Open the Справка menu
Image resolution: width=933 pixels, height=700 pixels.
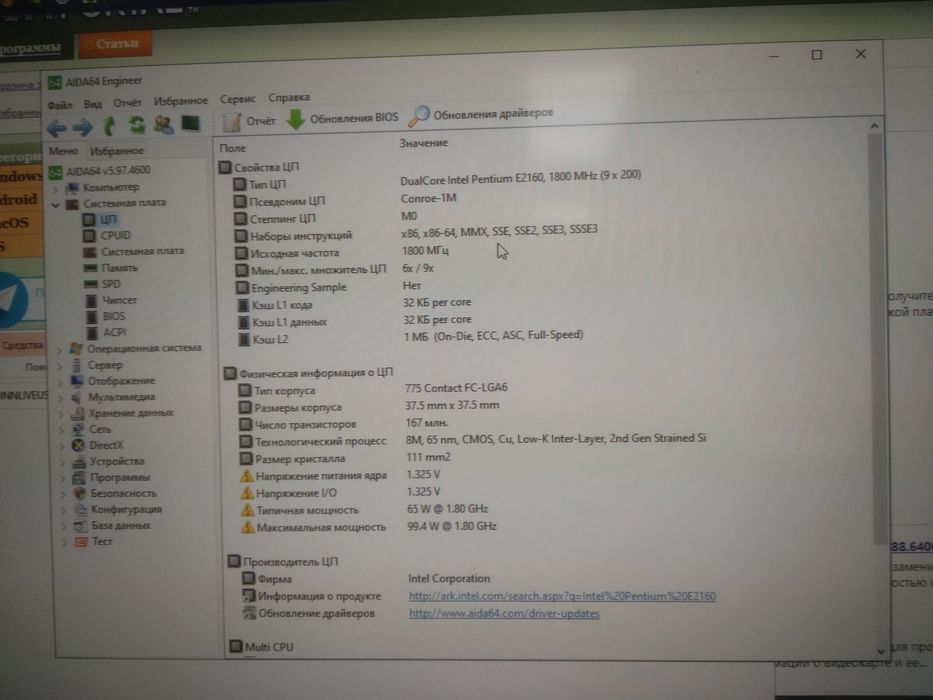[x=289, y=98]
